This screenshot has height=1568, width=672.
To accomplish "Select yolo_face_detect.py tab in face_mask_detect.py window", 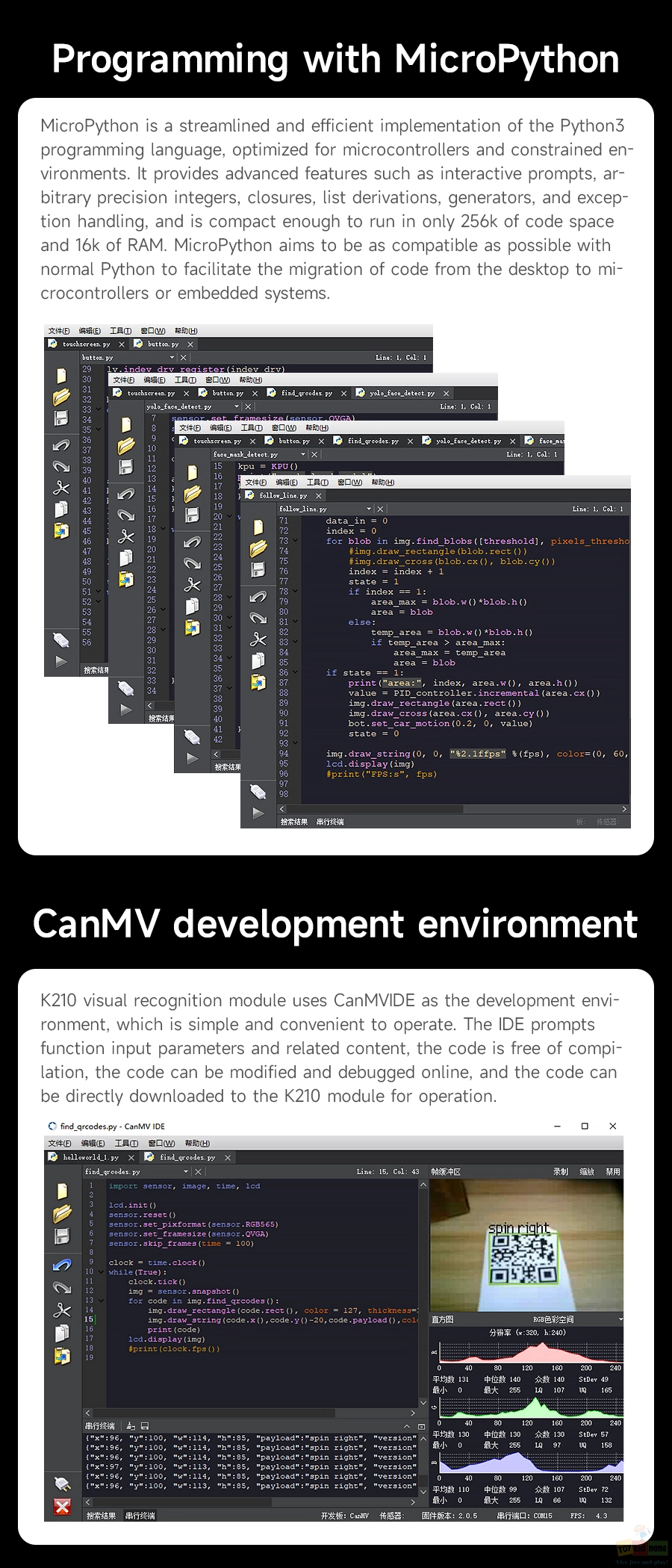I will [468, 441].
